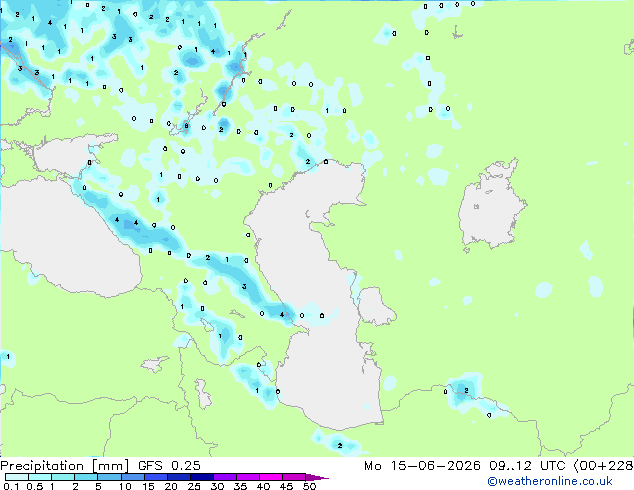
Task: Click the 'GFS 0.25' model label
Action: click(x=169, y=466)
